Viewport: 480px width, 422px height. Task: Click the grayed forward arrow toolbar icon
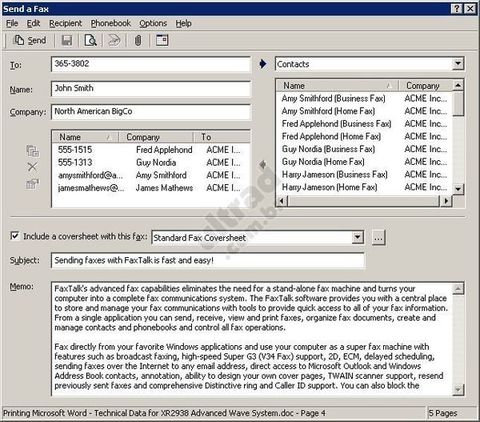pyautogui.click(x=114, y=41)
